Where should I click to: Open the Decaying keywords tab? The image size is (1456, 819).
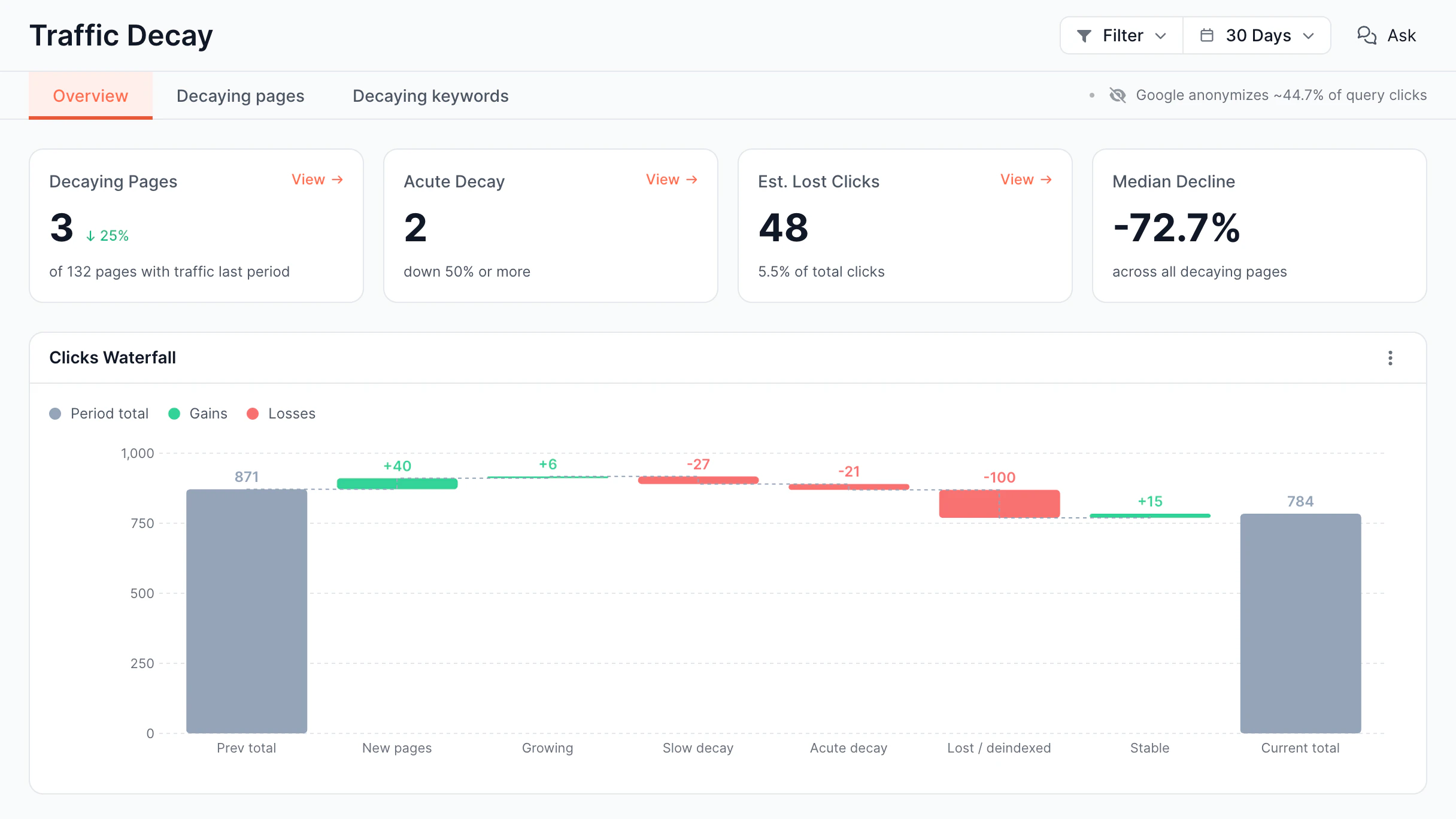click(430, 96)
